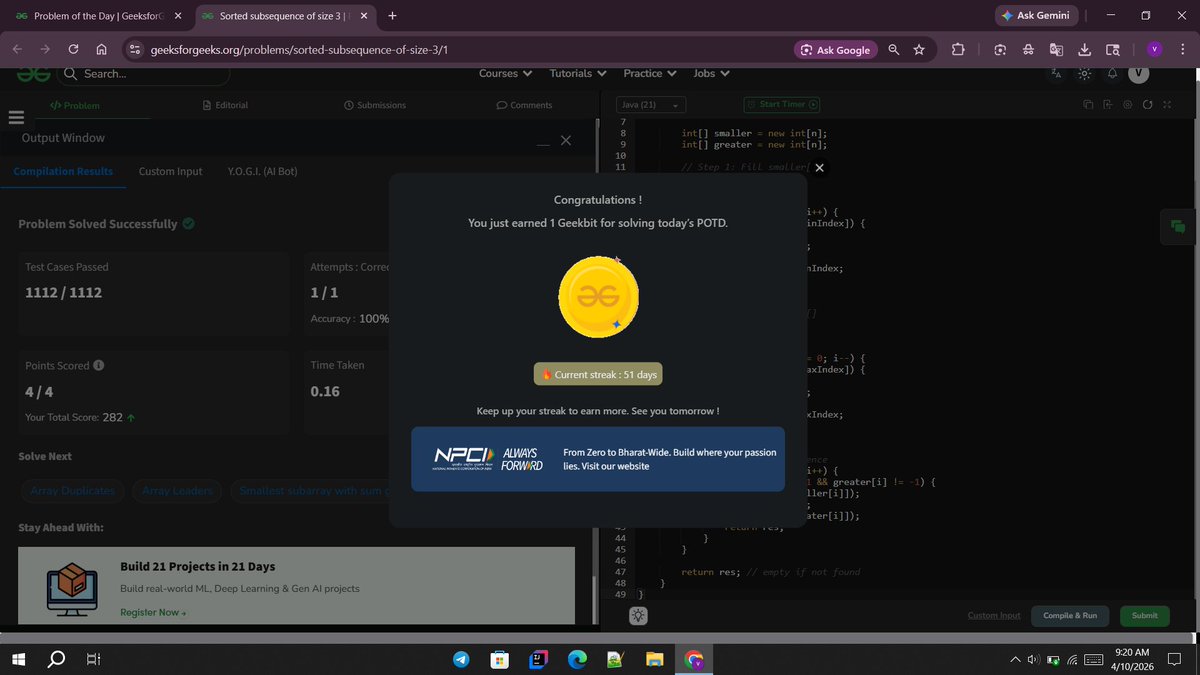The image size is (1200, 675).
Task: Click the Submit button
Action: (x=1145, y=615)
